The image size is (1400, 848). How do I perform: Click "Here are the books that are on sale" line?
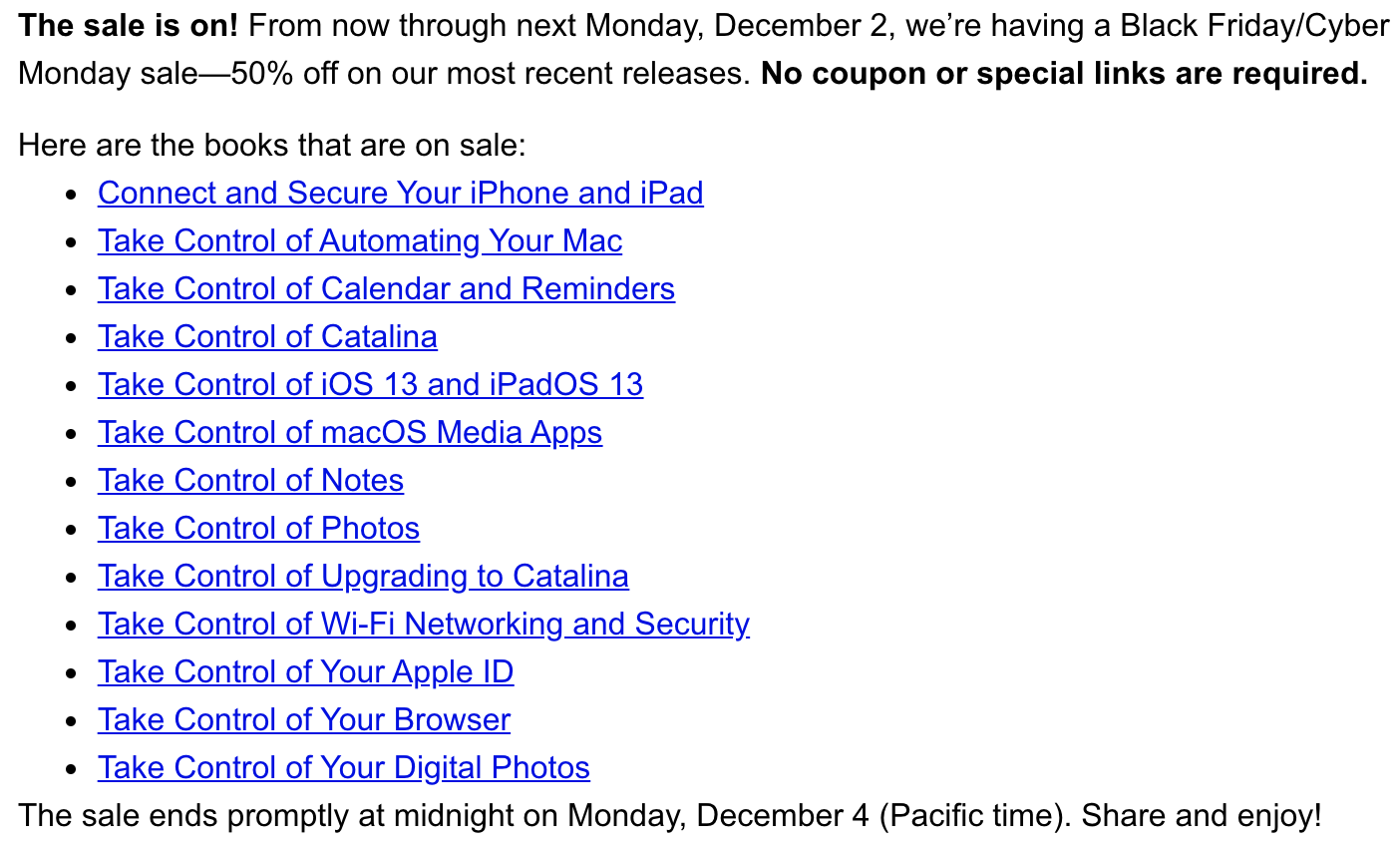point(272,145)
